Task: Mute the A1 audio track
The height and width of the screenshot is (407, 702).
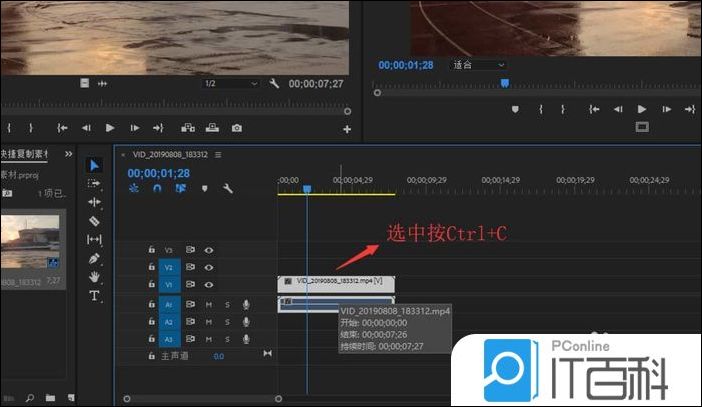Action: pyautogui.click(x=209, y=304)
